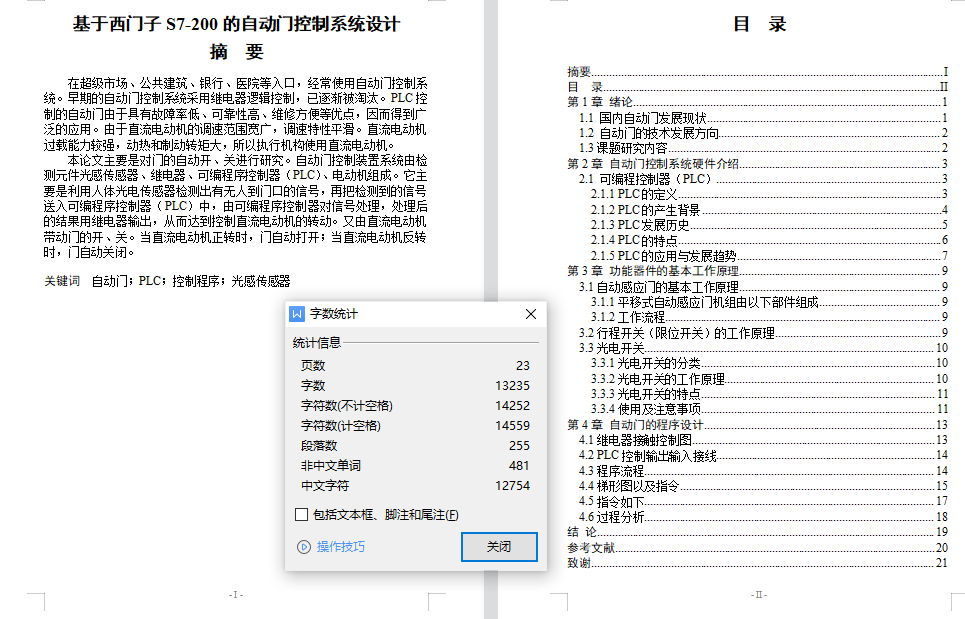Image resolution: width=965 pixels, height=619 pixels.
Task: Click 3.3.4 使用及注意事项 entry
Action: click(645, 409)
